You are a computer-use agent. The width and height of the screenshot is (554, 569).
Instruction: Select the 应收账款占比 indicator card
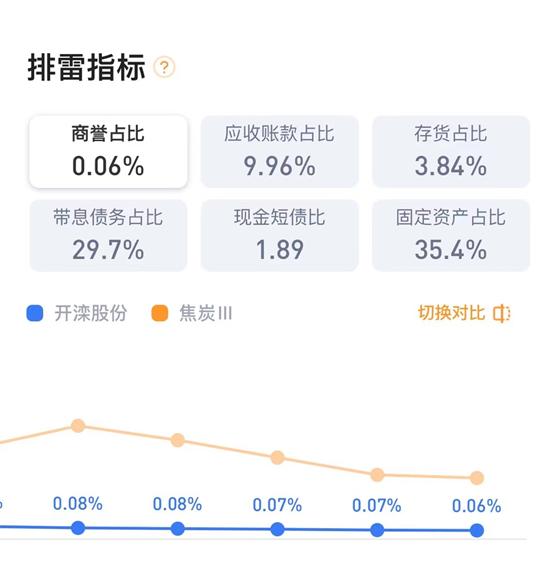coord(279,152)
